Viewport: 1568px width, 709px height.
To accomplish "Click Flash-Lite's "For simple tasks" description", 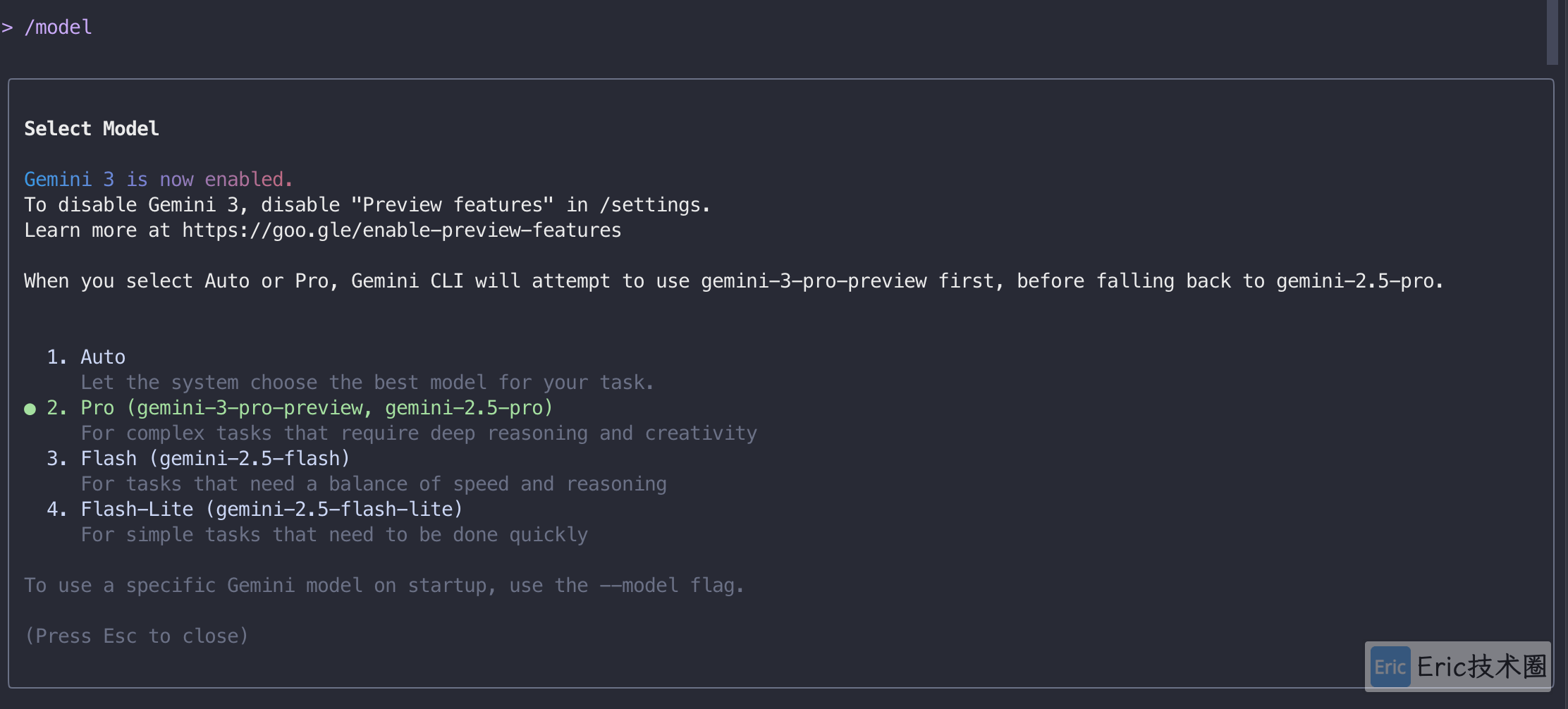I will tap(333, 535).
